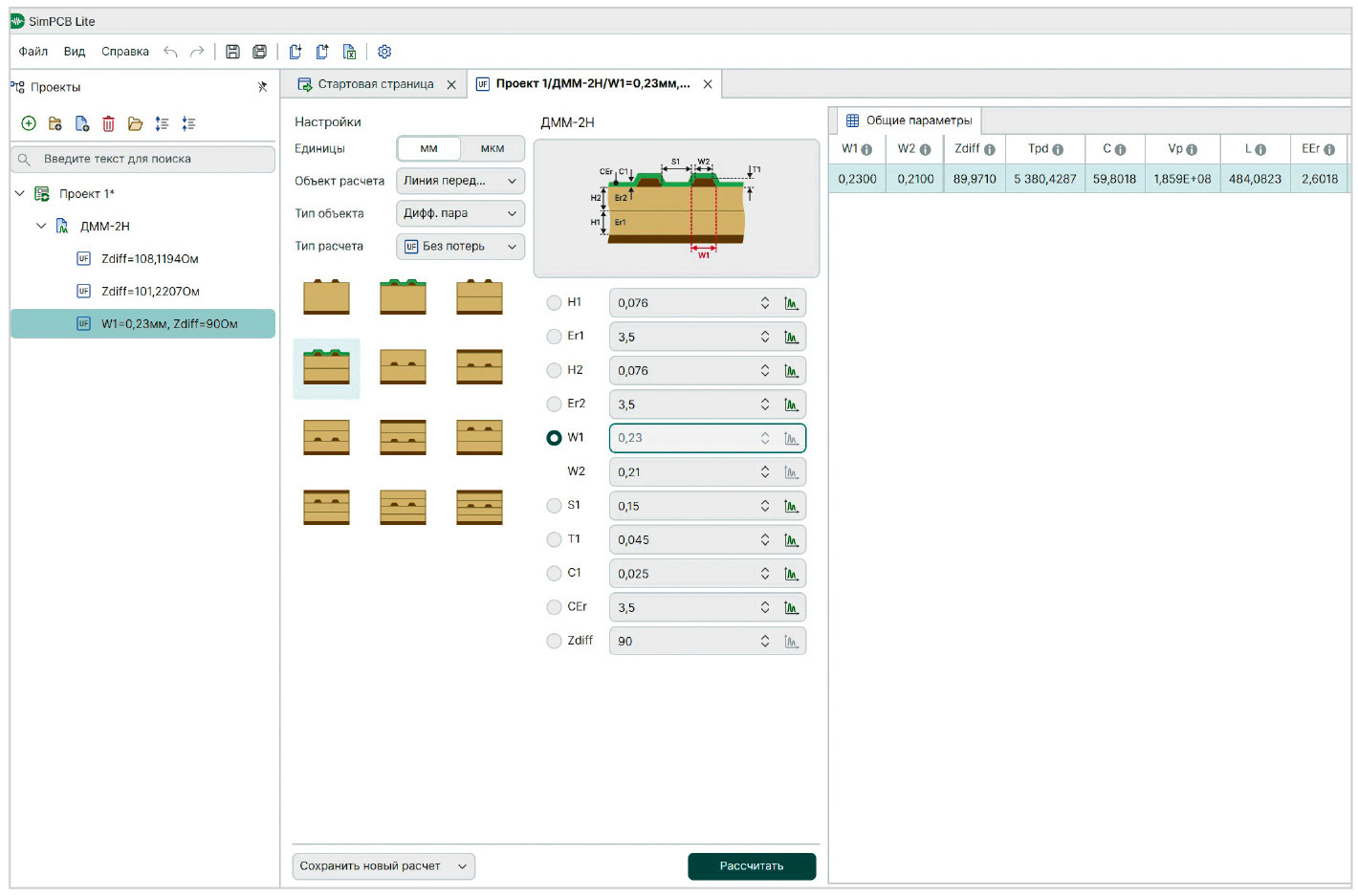Viewport: 1358px width, 896px height.
Task: Select the Zdiff radio button
Action: point(554,641)
